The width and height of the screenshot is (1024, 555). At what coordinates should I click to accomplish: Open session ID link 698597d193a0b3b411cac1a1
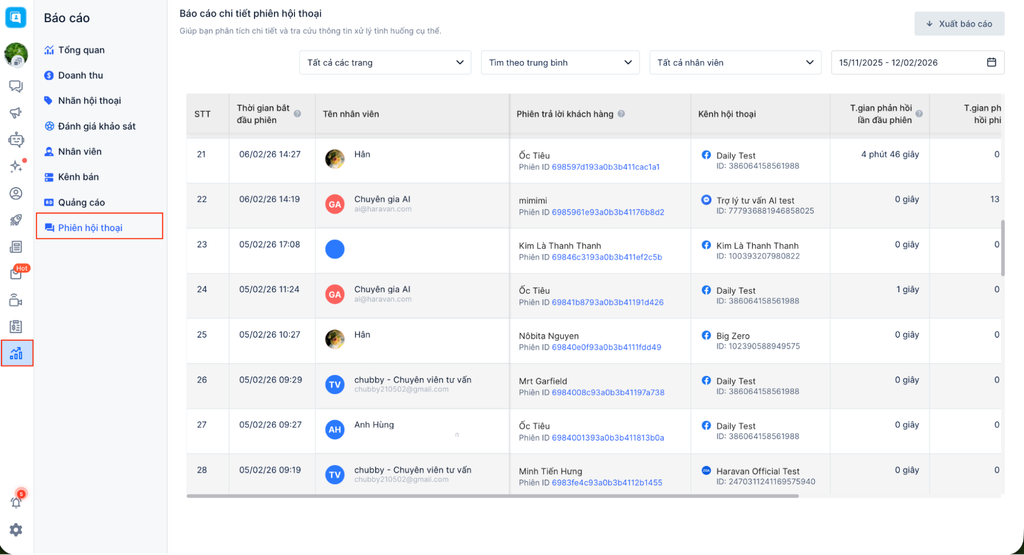(606, 166)
